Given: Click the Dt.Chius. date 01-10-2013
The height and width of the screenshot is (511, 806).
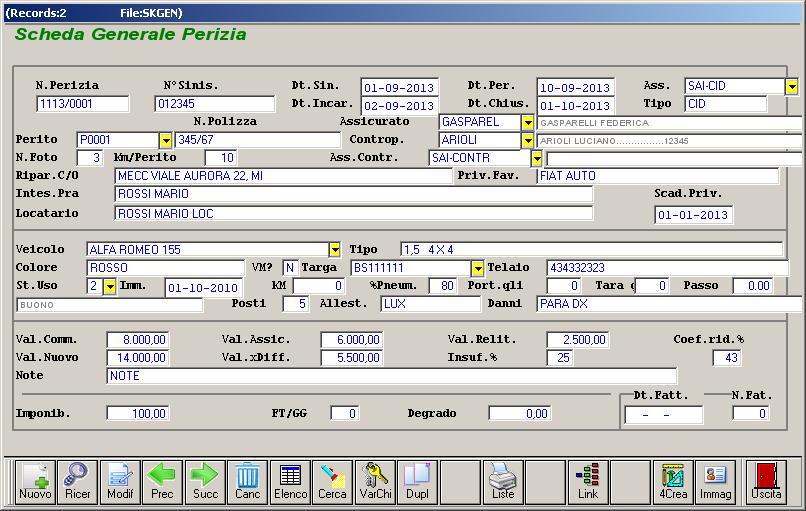Looking at the screenshot, I should (575, 106).
